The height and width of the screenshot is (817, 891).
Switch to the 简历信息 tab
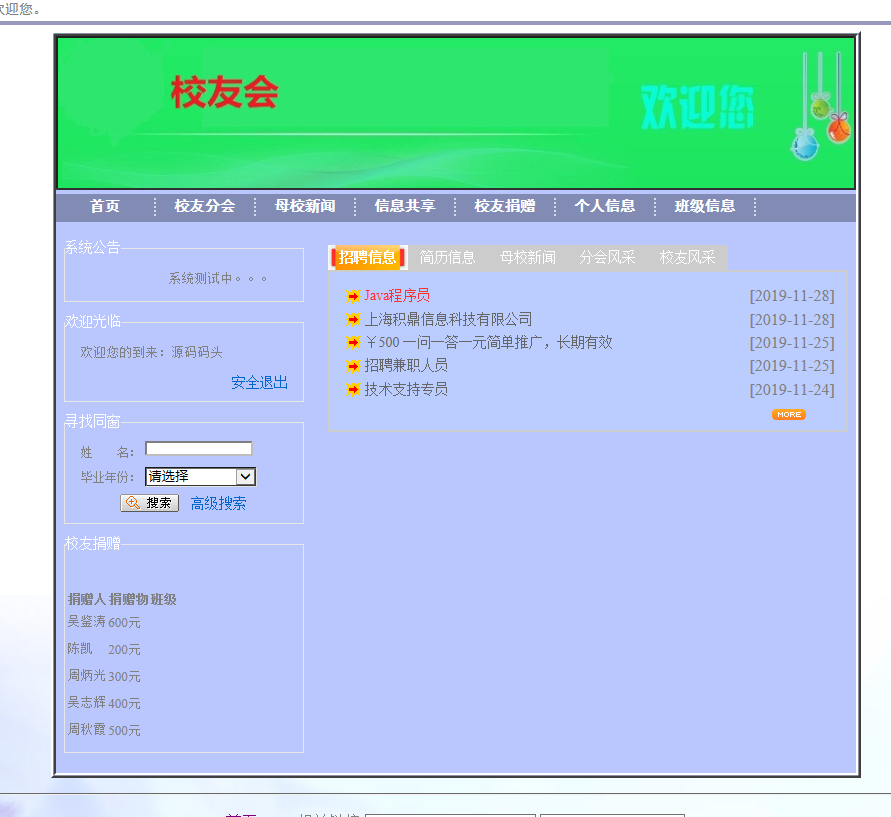[x=447, y=257]
